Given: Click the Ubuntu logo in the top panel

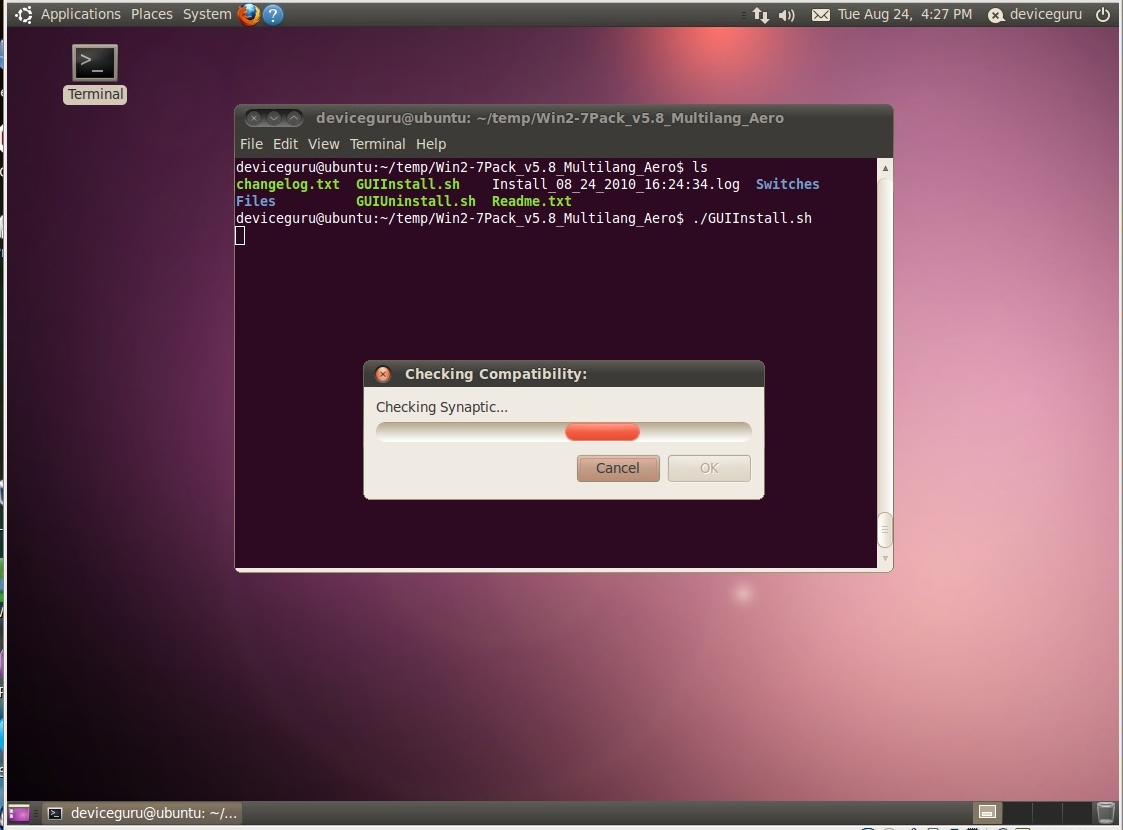Looking at the screenshot, I should pos(24,14).
